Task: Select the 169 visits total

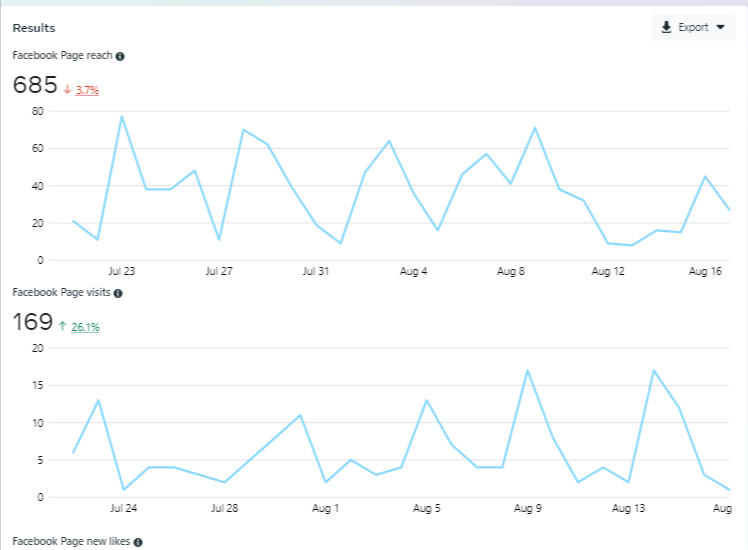Action: 32,322
